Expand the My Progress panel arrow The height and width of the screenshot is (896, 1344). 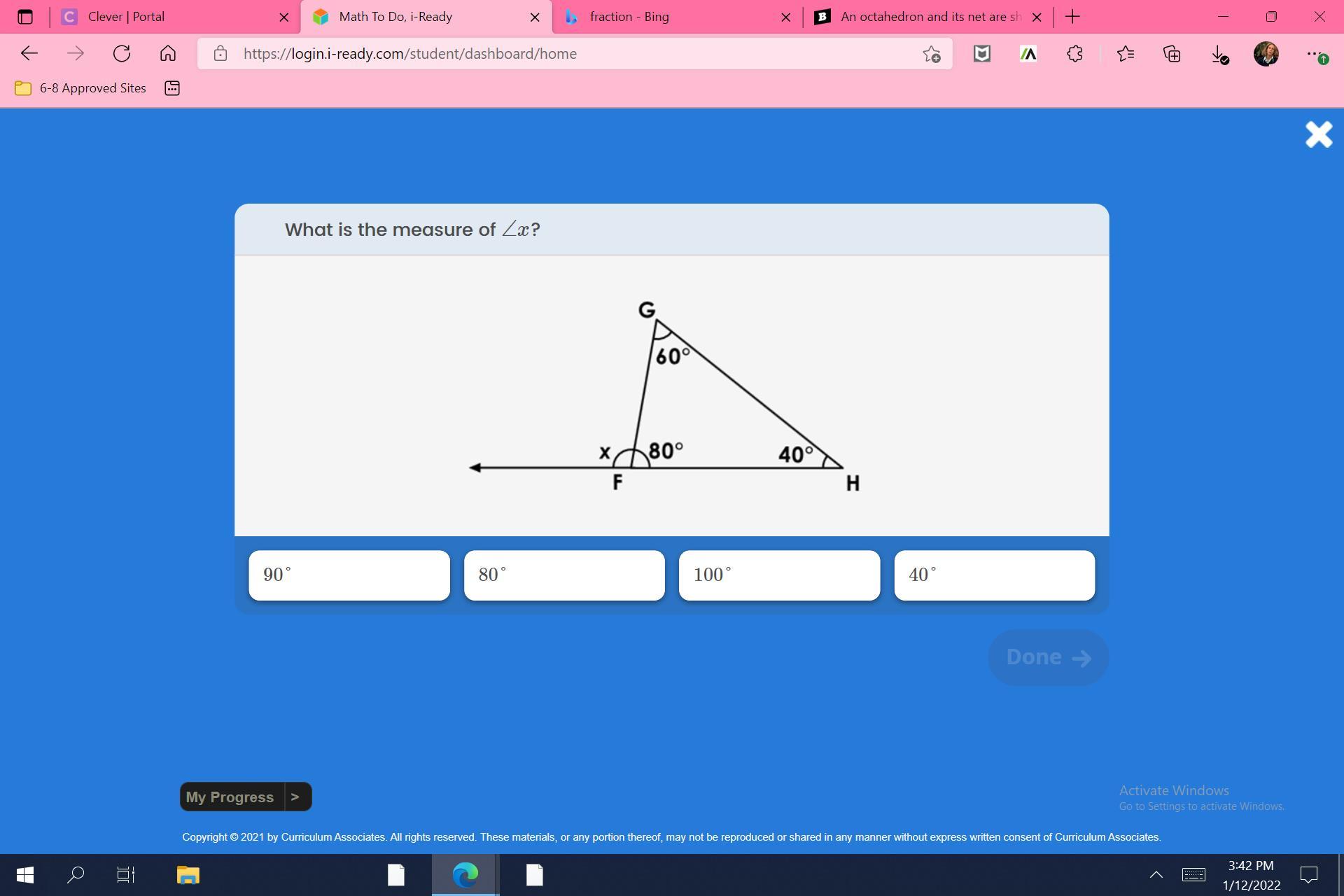click(295, 797)
